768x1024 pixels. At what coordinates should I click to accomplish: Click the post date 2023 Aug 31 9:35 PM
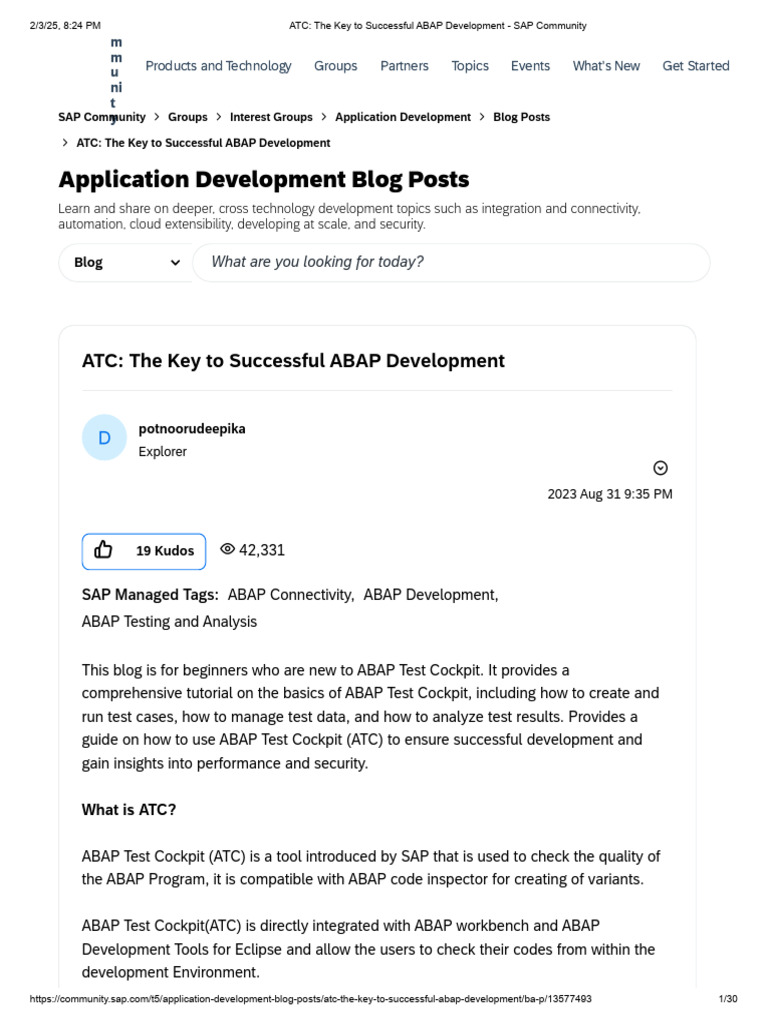click(x=610, y=494)
